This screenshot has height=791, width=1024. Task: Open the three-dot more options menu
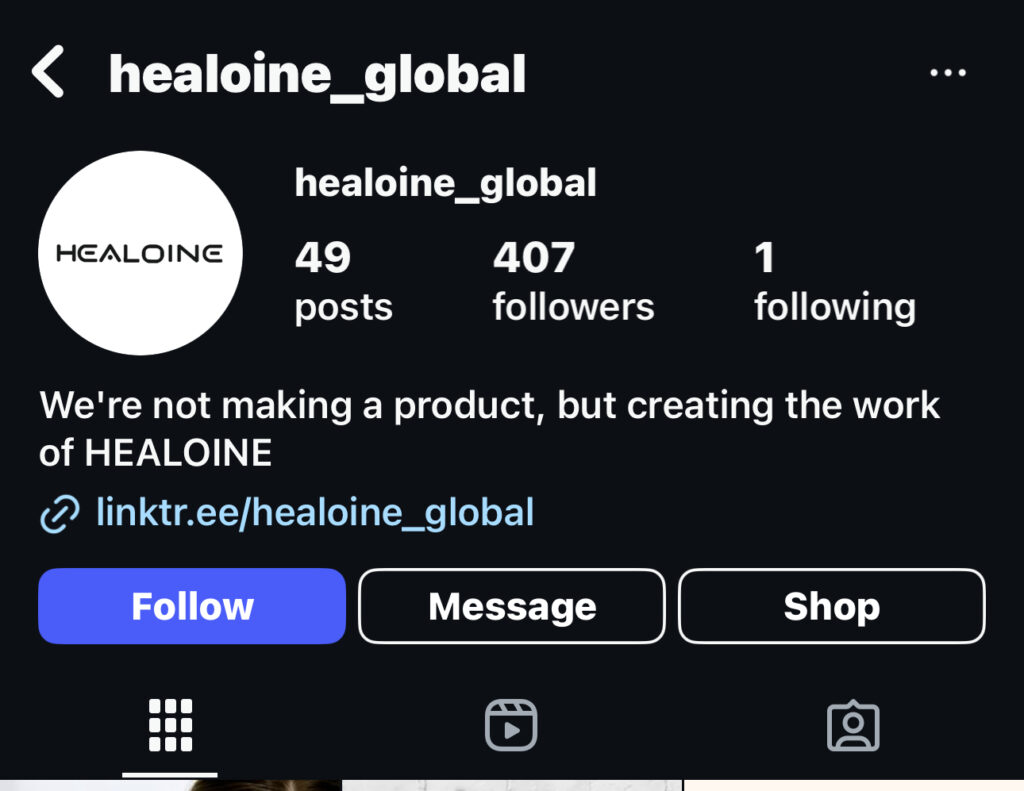pos(948,73)
